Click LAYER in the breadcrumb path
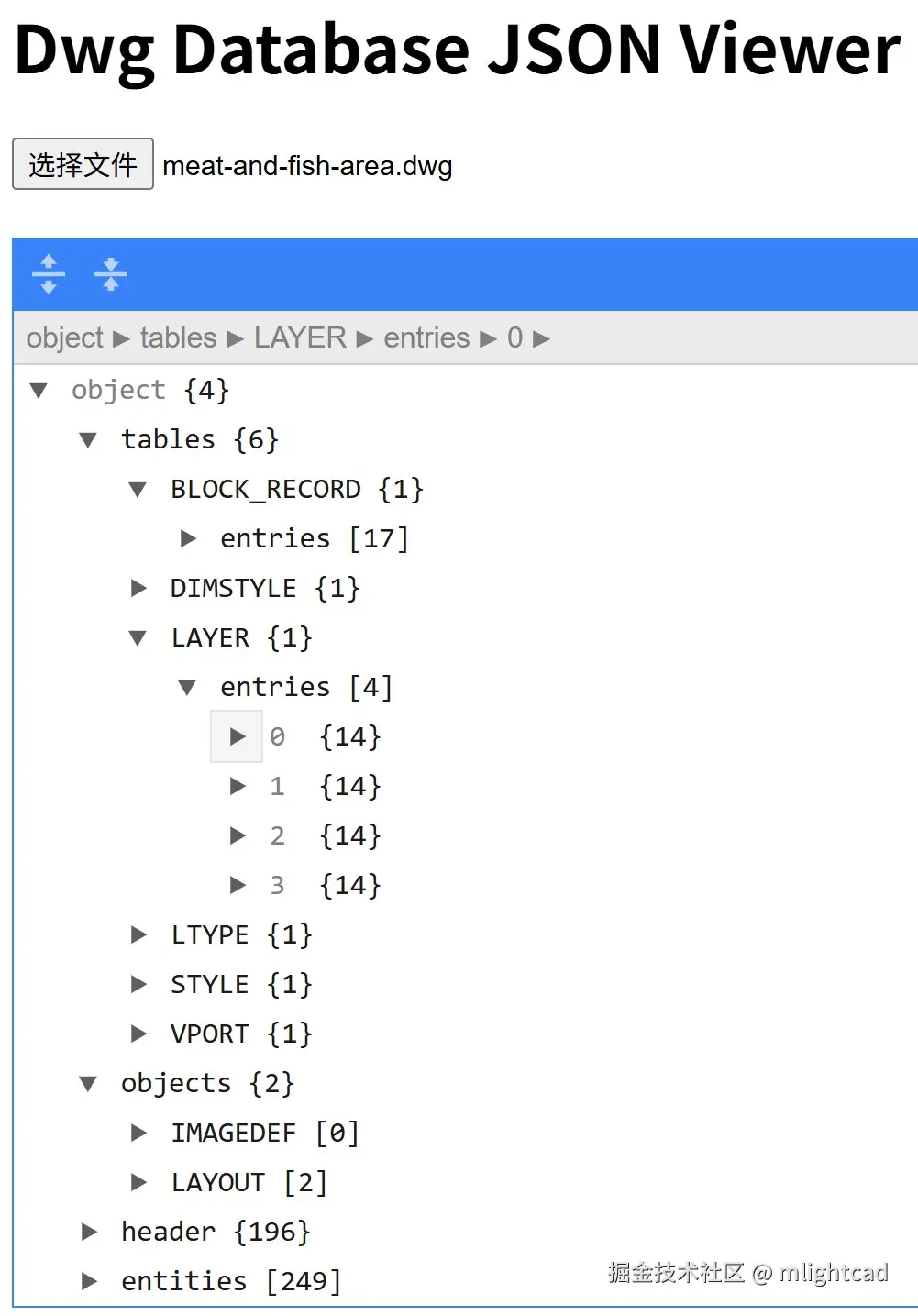 298,337
